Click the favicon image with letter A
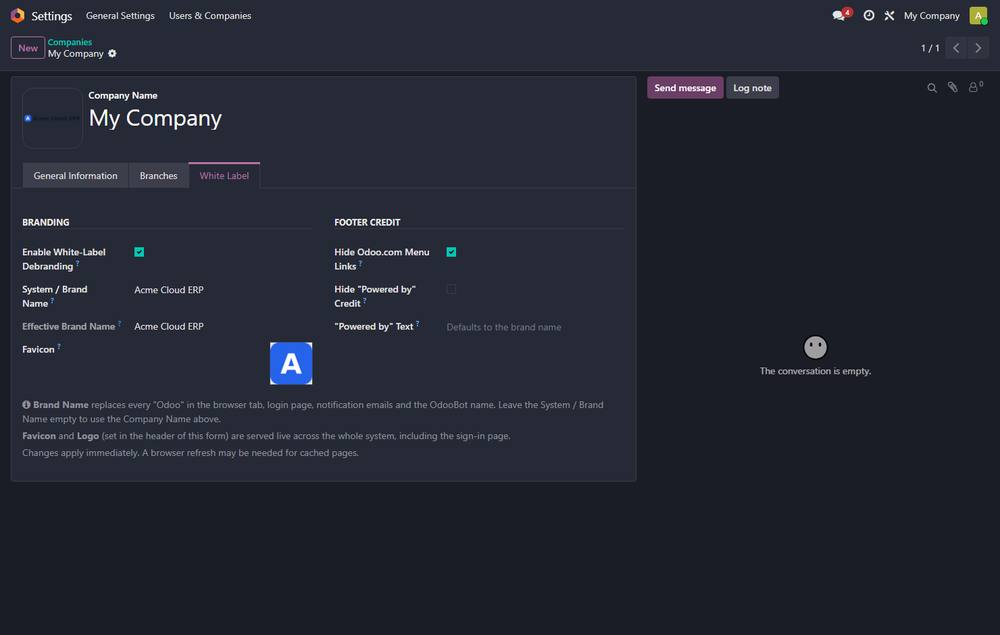 click(291, 363)
